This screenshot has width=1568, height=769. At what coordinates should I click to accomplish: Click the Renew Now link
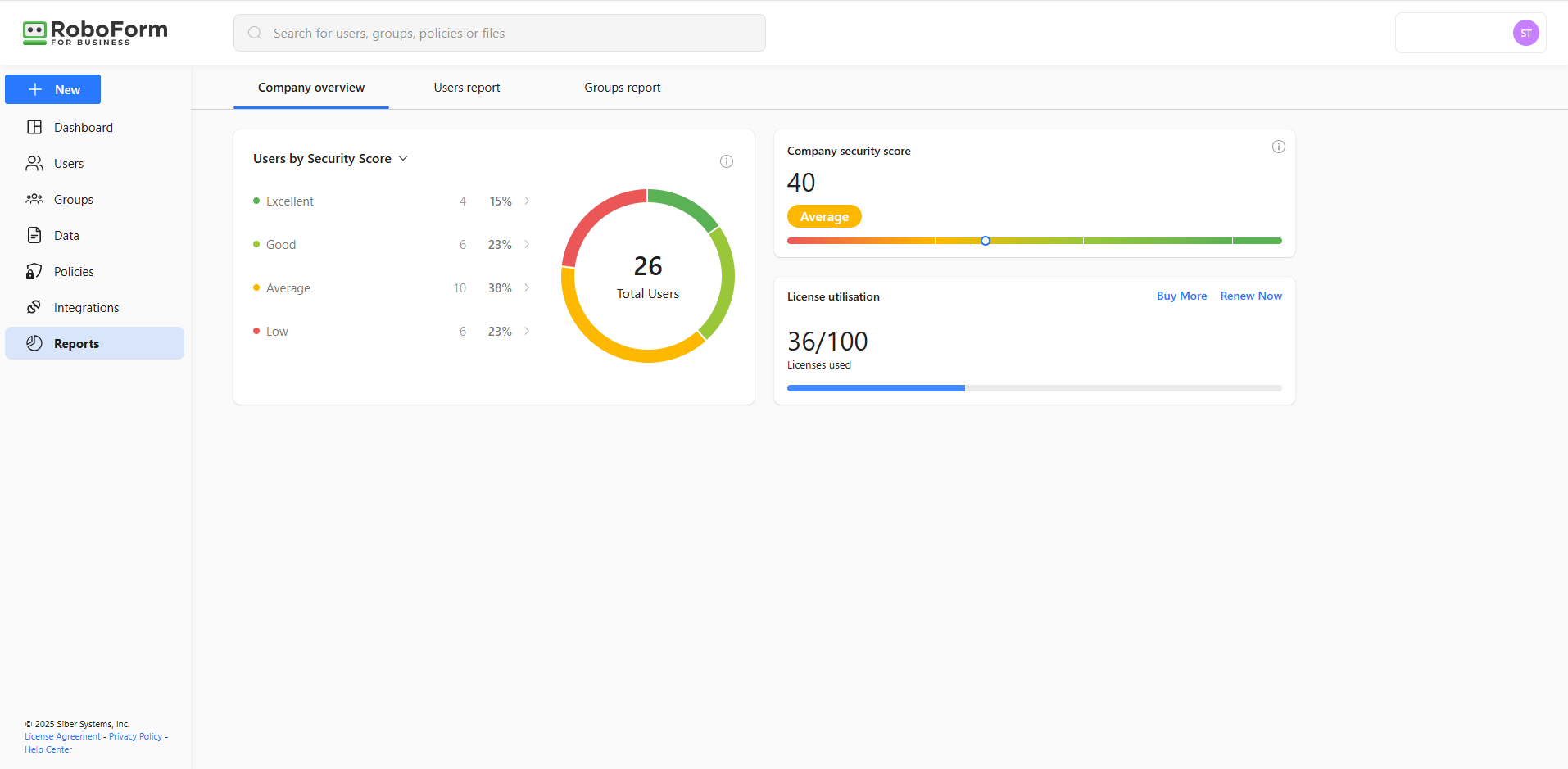pos(1251,296)
